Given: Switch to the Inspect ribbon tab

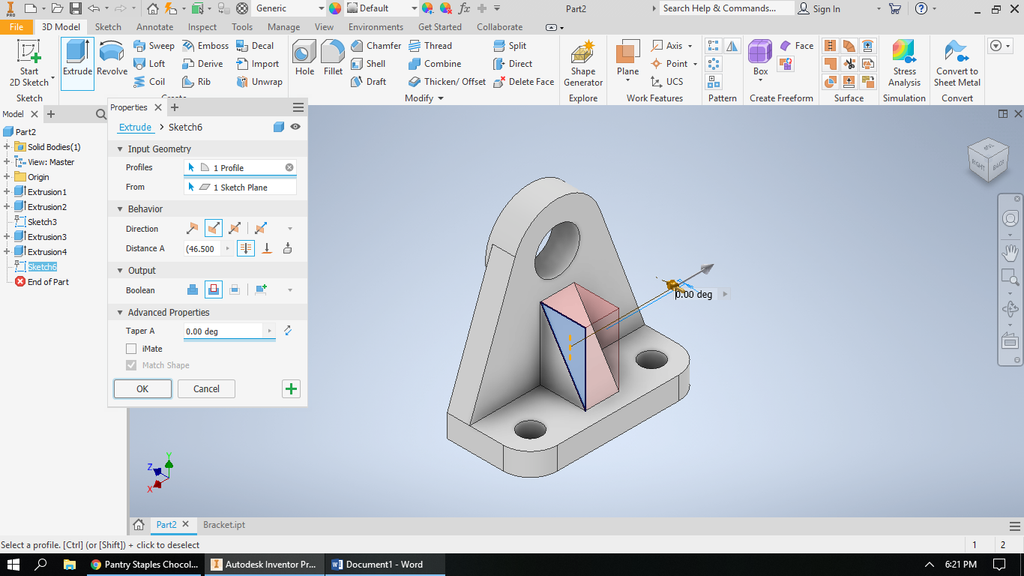Looking at the screenshot, I should [202, 27].
